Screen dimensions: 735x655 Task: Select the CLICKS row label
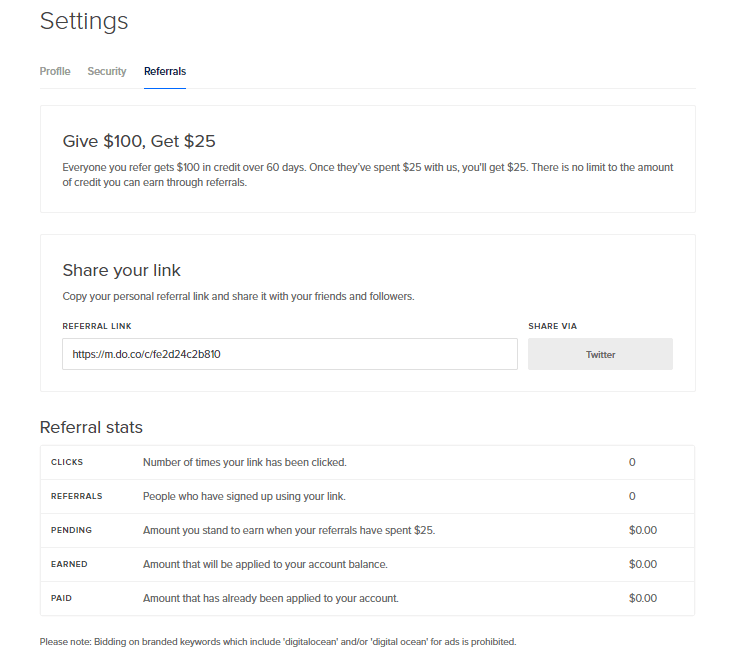tap(67, 462)
